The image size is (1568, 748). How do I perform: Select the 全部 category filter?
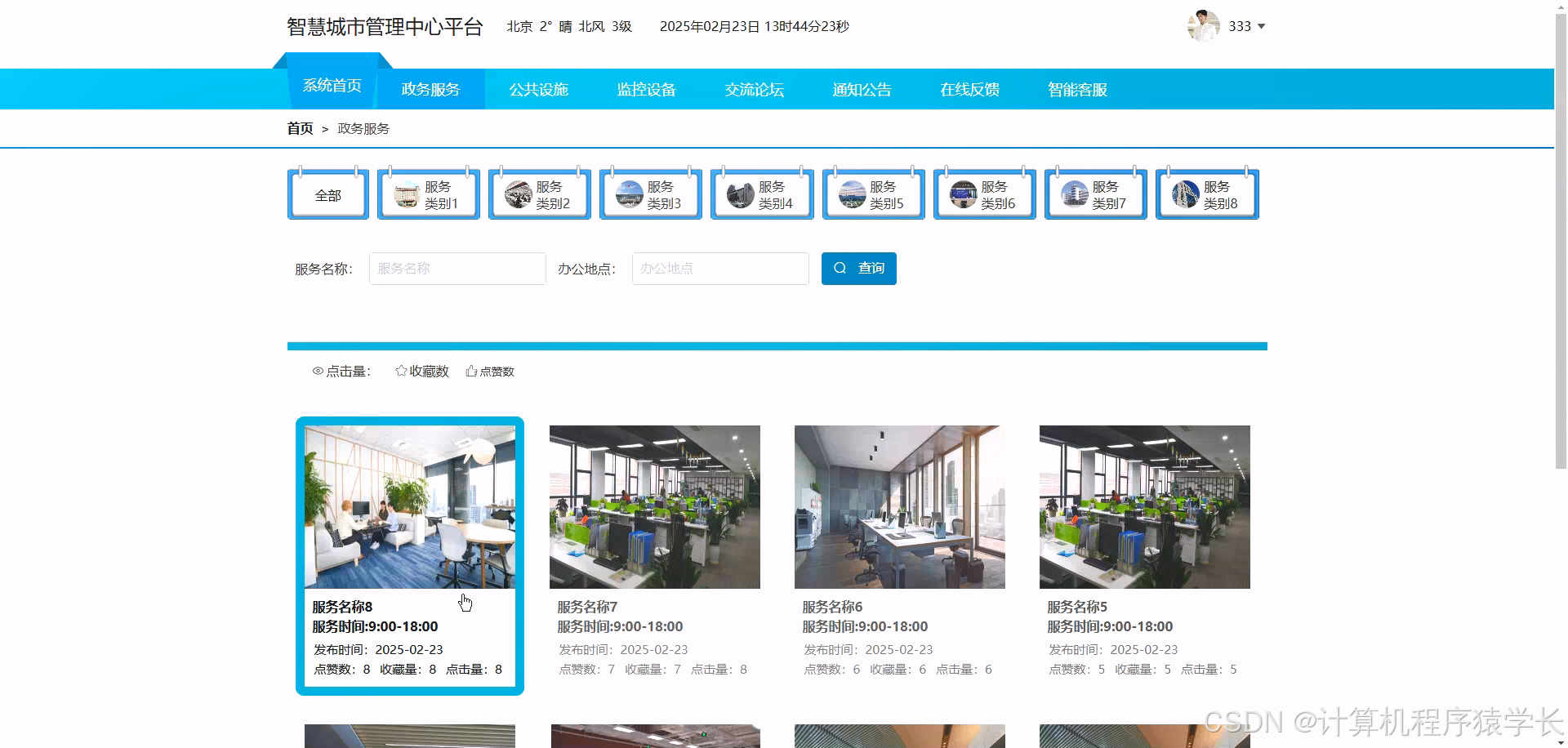point(327,194)
